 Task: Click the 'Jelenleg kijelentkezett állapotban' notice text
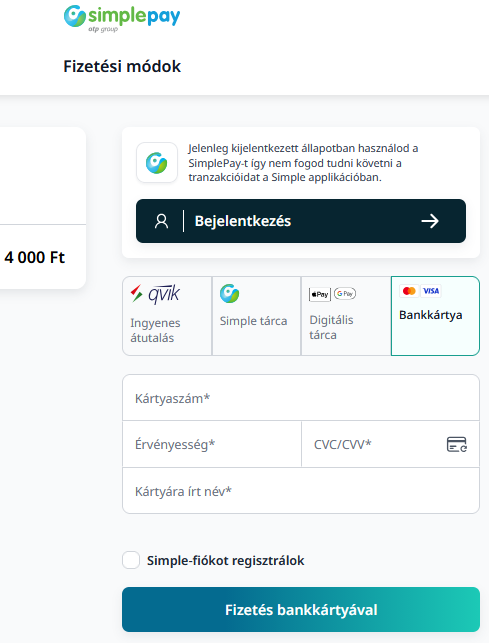pyautogui.click(x=303, y=163)
